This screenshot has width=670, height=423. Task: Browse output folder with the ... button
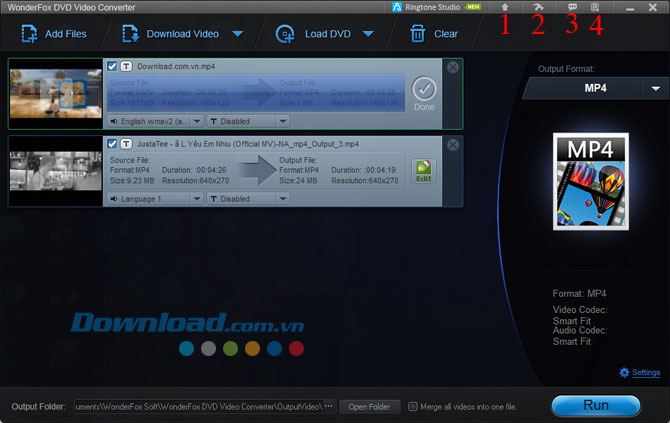click(329, 406)
